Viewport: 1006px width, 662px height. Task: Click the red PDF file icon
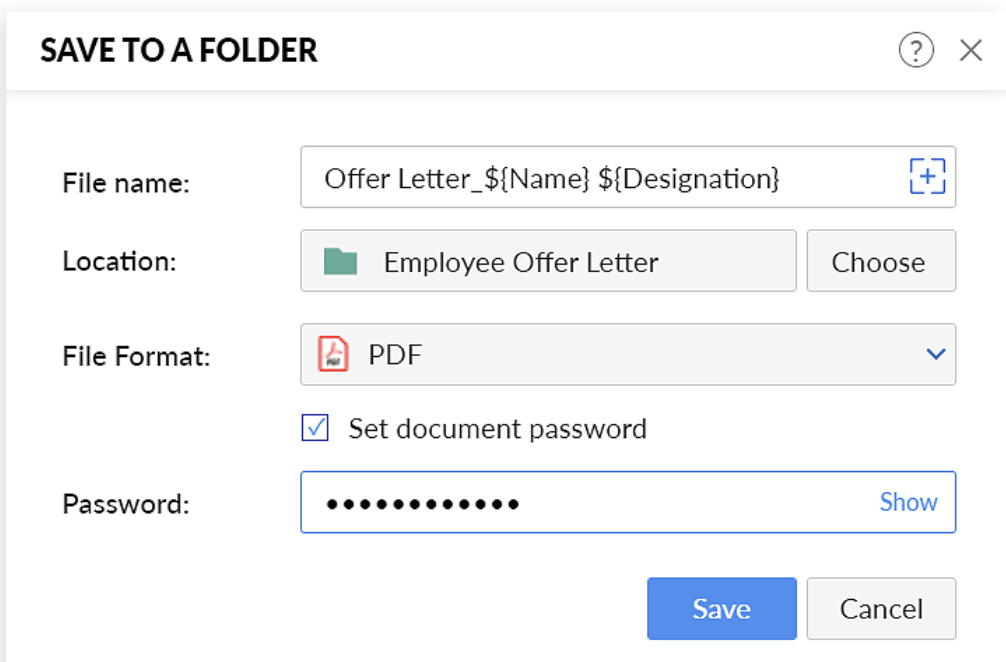pyautogui.click(x=333, y=354)
